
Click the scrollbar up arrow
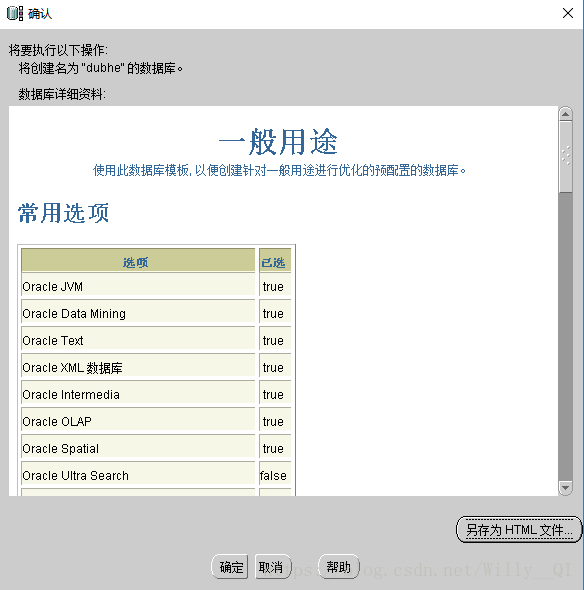pos(566,114)
